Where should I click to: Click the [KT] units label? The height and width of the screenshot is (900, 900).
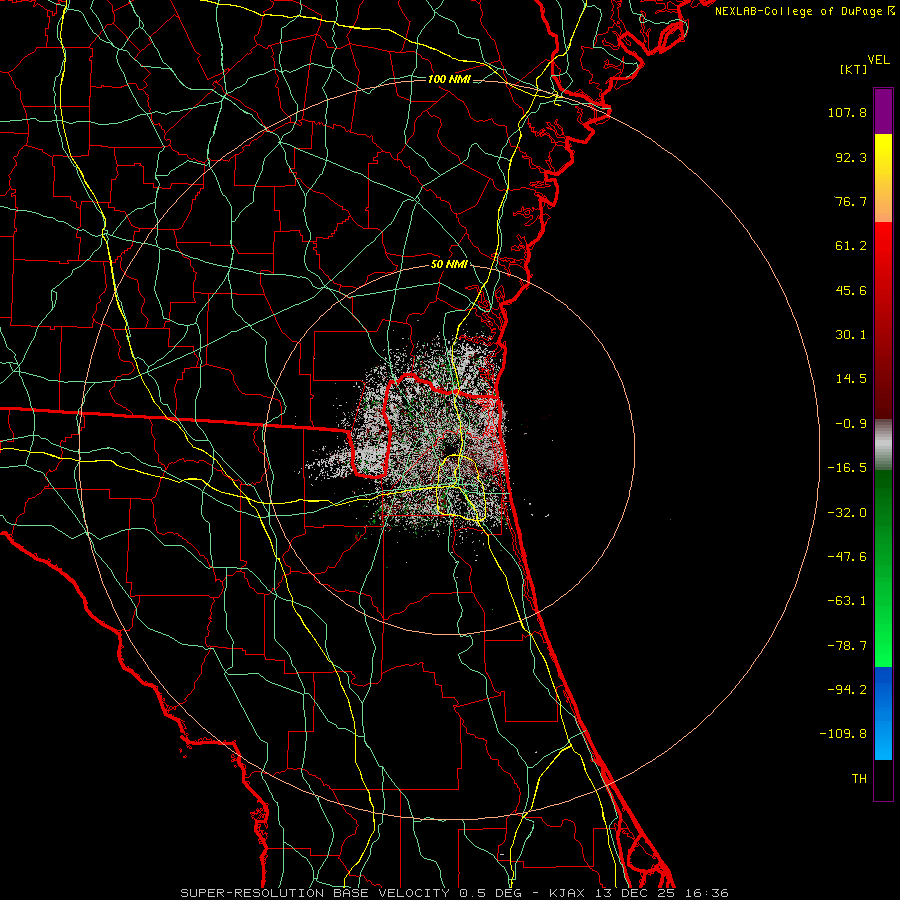(853, 69)
